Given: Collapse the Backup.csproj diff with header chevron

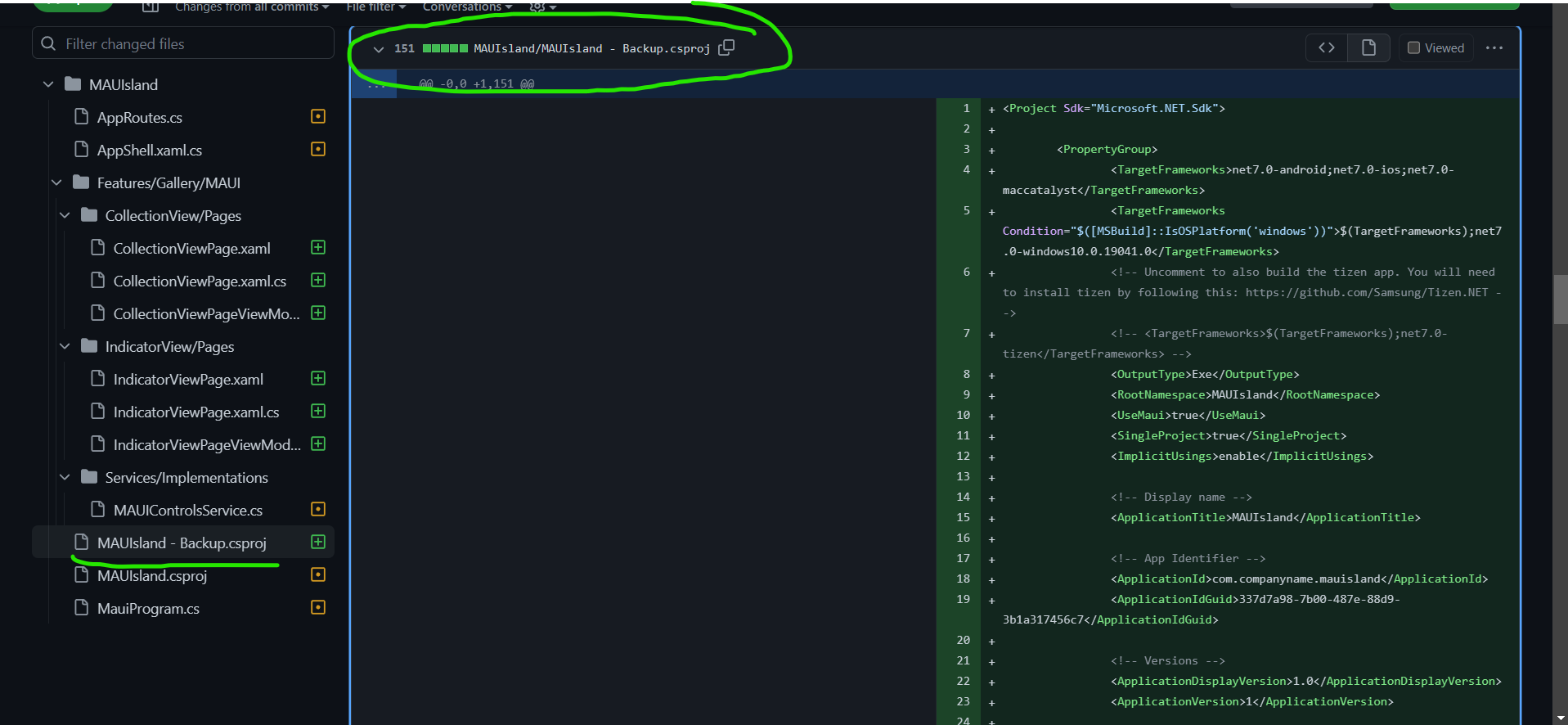Looking at the screenshot, I should pyautogui.click(x=379, y=49).
